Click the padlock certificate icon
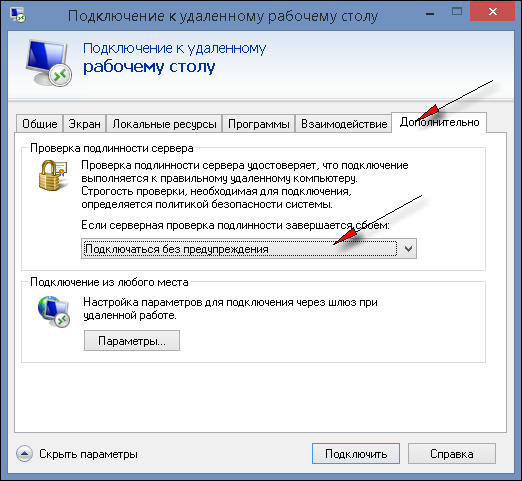Viewport: 522px width, 481px height. [x=53, y=175]
